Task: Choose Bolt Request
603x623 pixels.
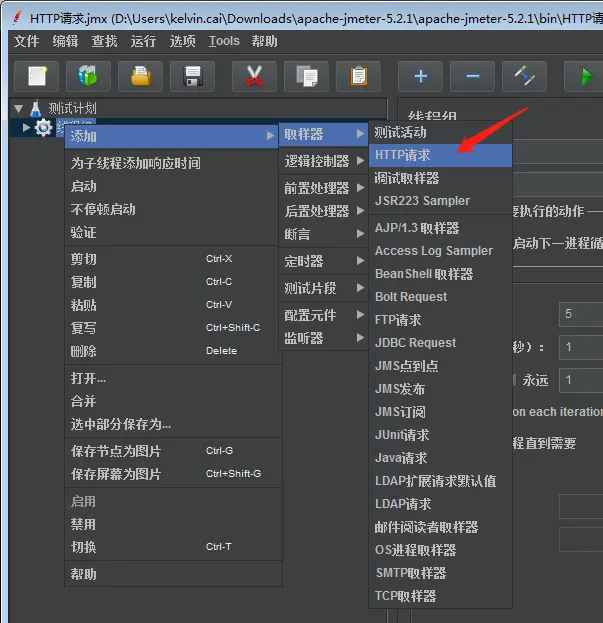Action: tap(440, 297)
